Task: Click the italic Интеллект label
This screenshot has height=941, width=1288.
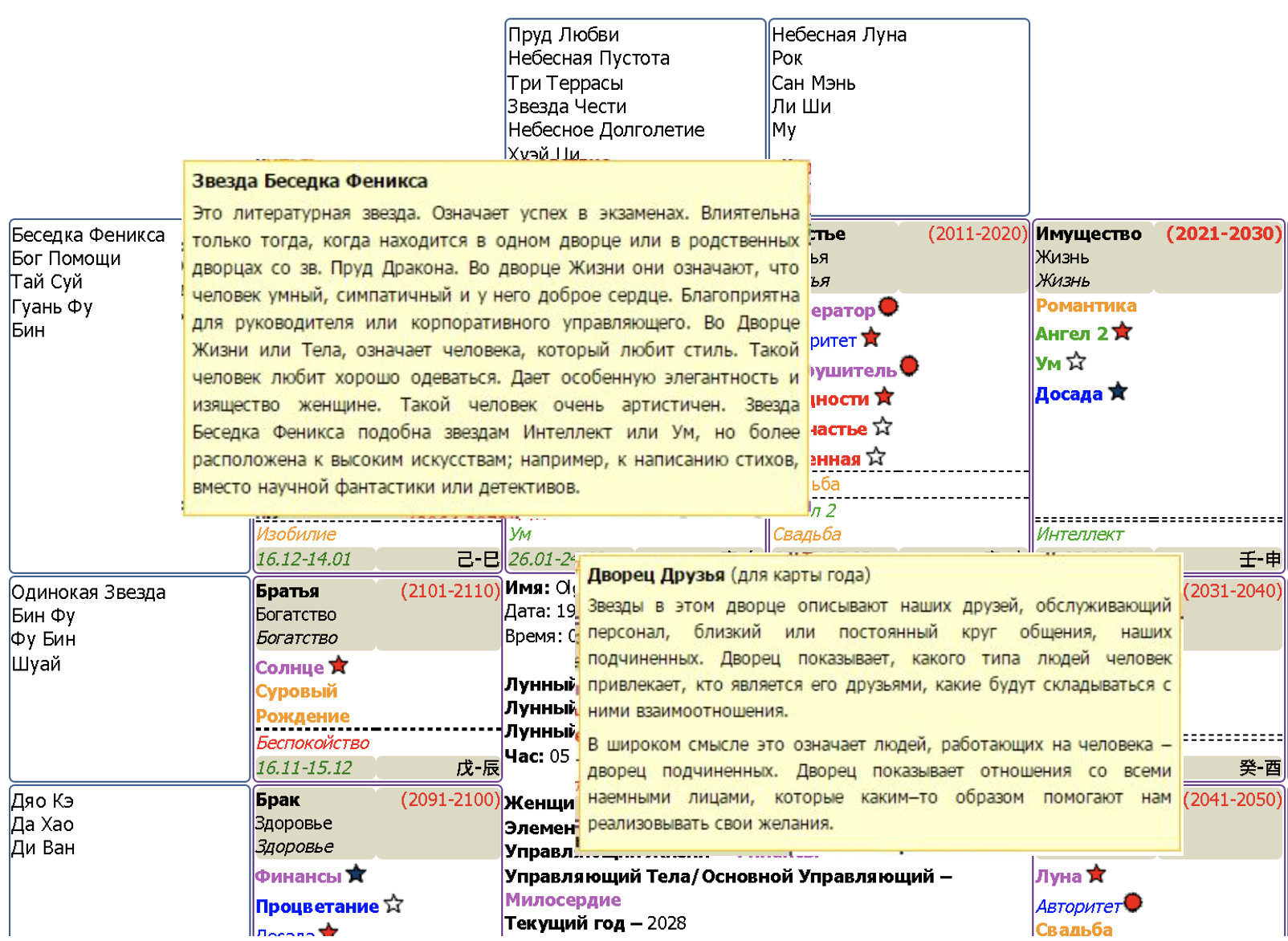Action: [x=1080, y=535]
